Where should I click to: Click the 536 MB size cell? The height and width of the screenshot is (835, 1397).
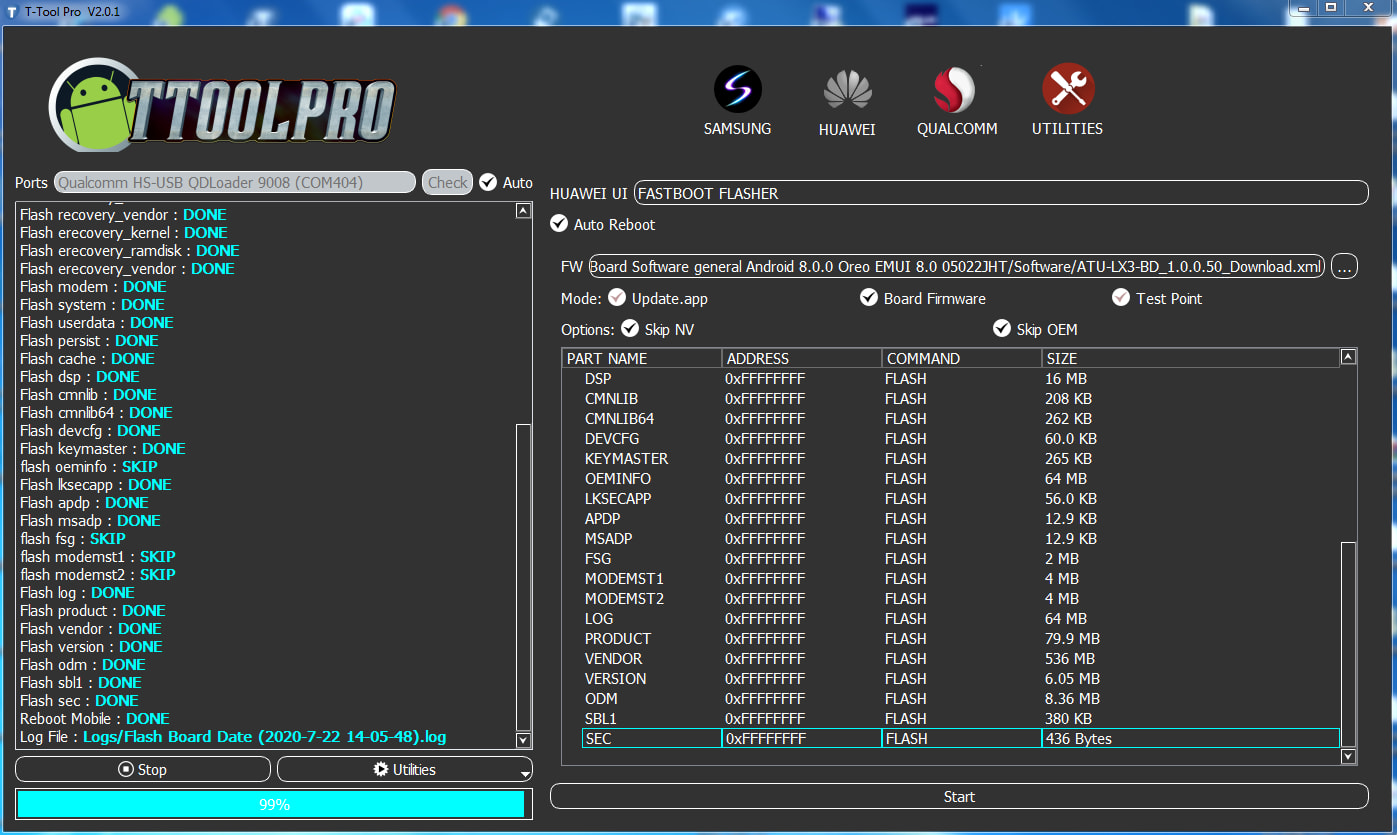1070,659
